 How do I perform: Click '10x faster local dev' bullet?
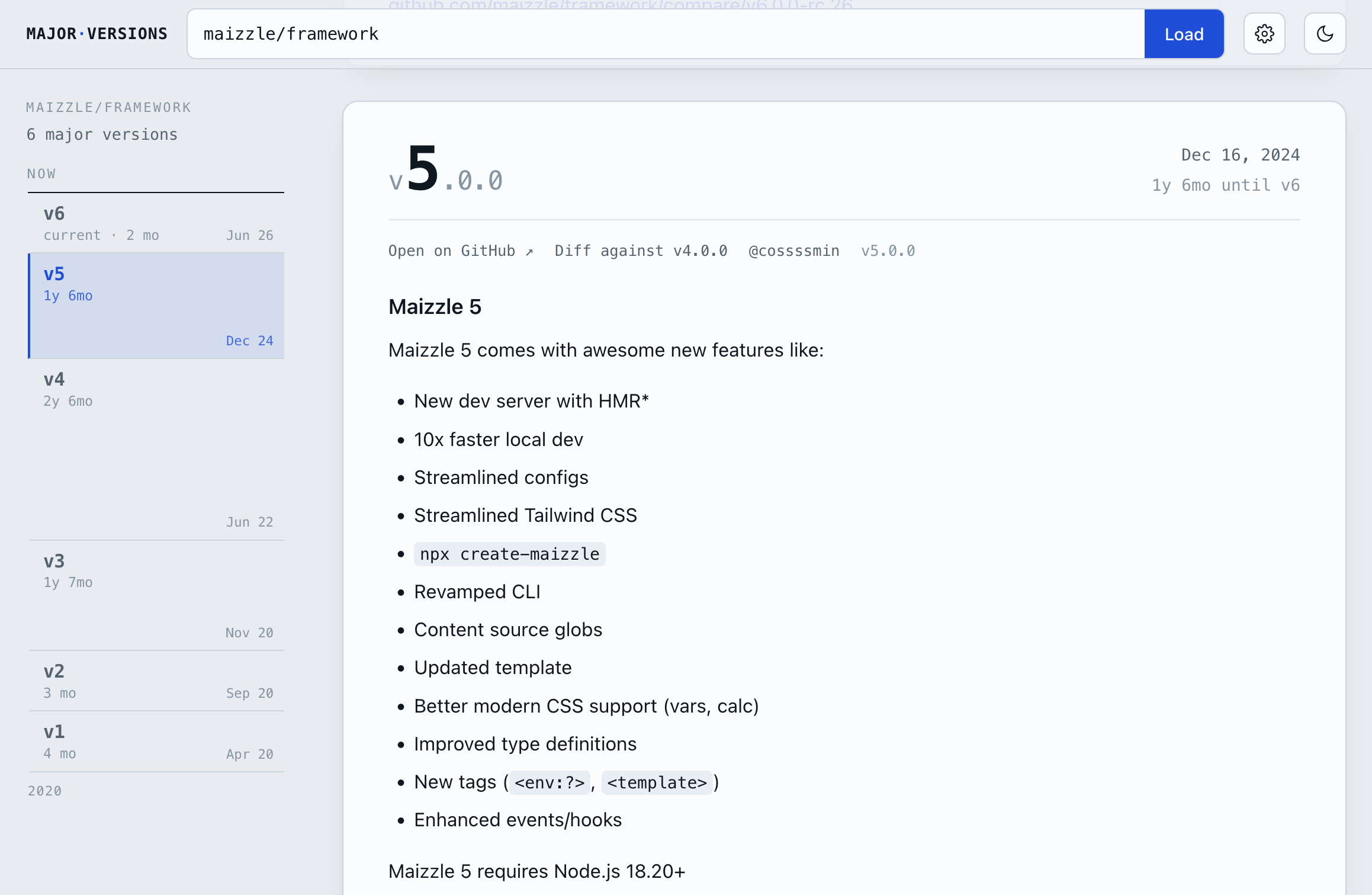pos(499,440)
